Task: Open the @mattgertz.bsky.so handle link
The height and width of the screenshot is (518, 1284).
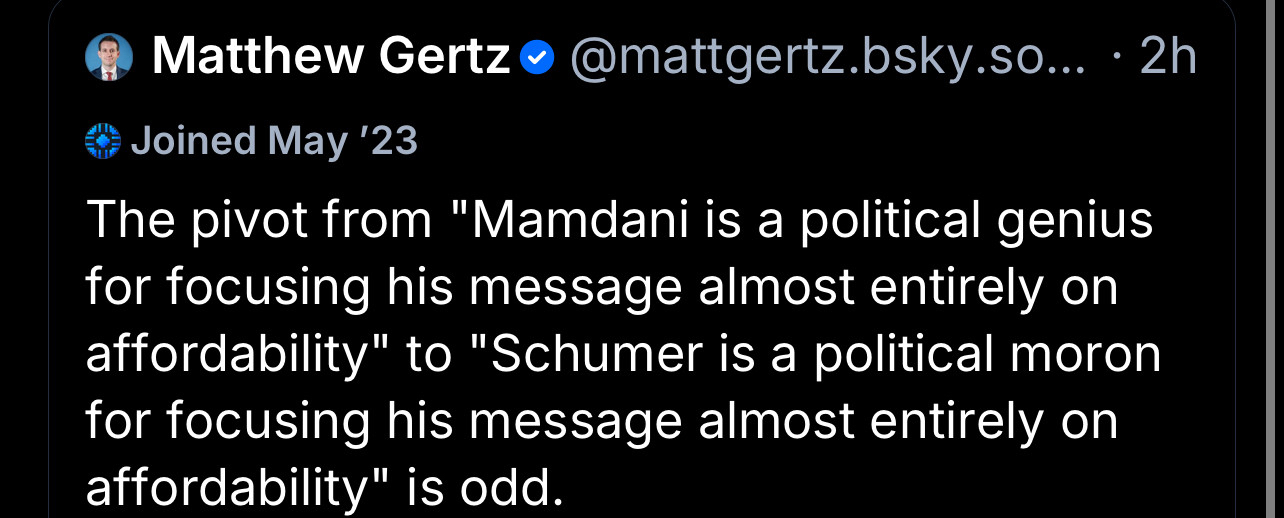Action: click(x=827, y=58)
